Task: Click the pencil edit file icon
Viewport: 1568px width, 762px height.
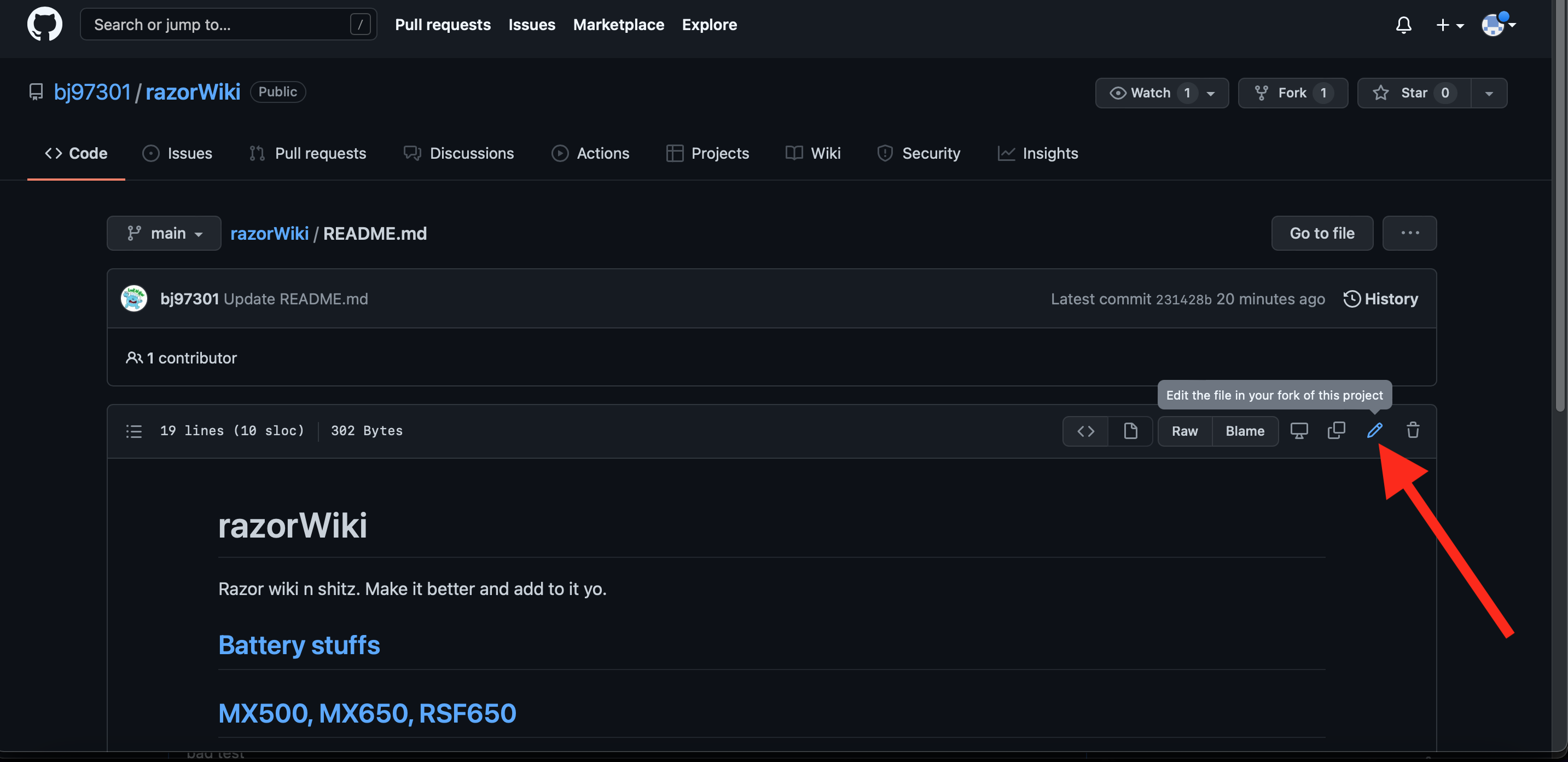Action: pos(1374,431)
